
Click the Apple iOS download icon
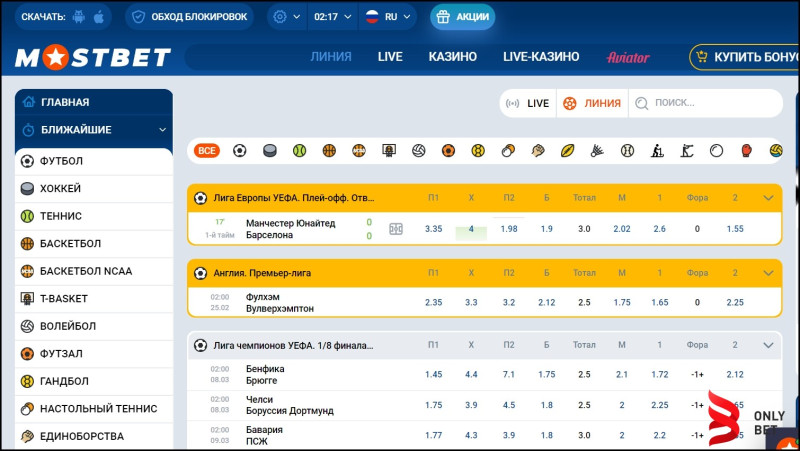pos(98,17)
